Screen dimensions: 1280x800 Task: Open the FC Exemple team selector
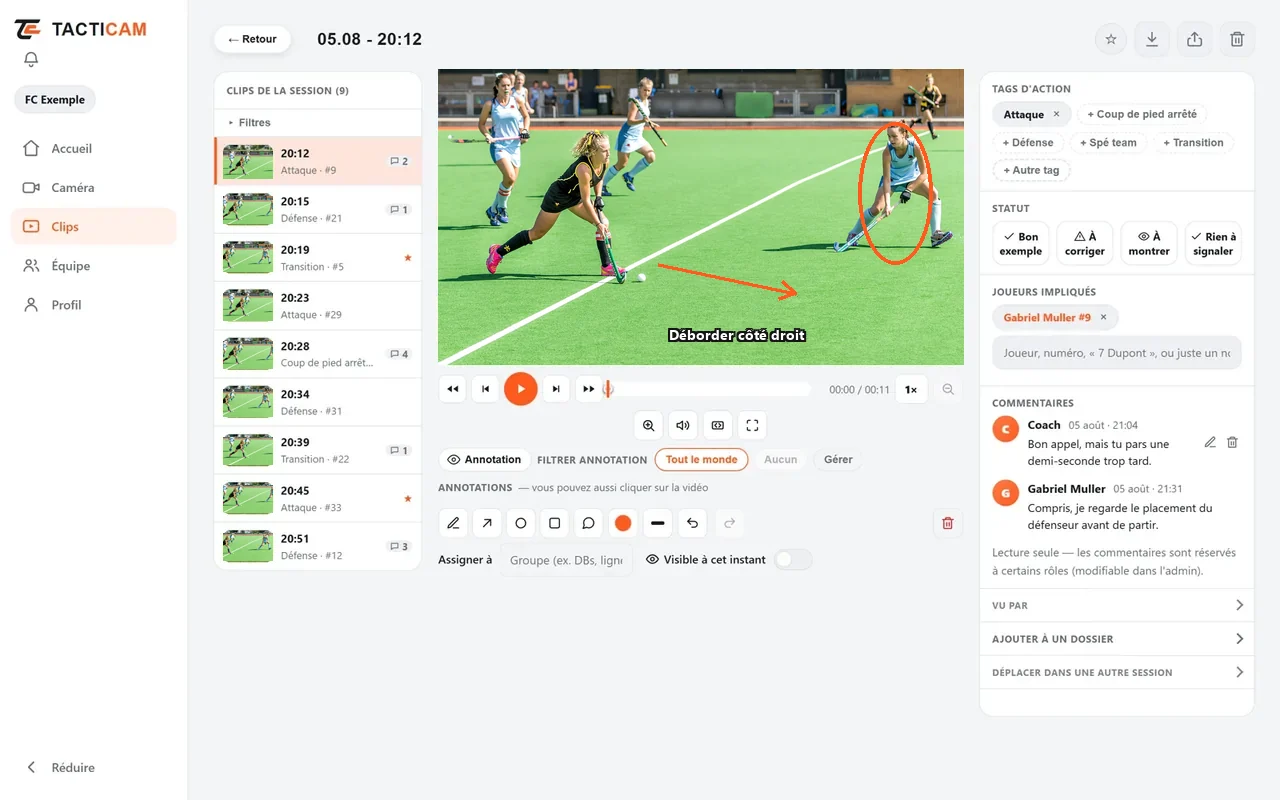click(55, 100)
